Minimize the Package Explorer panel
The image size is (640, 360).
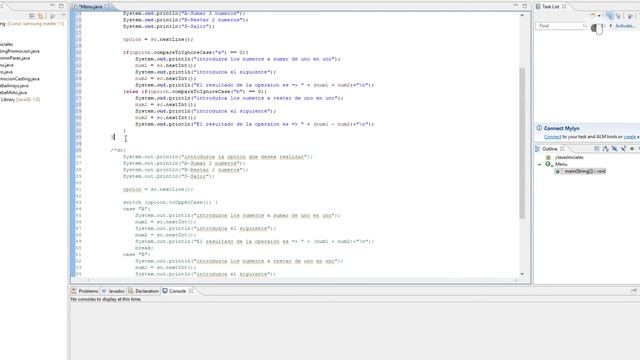click(x=52, y=6)
